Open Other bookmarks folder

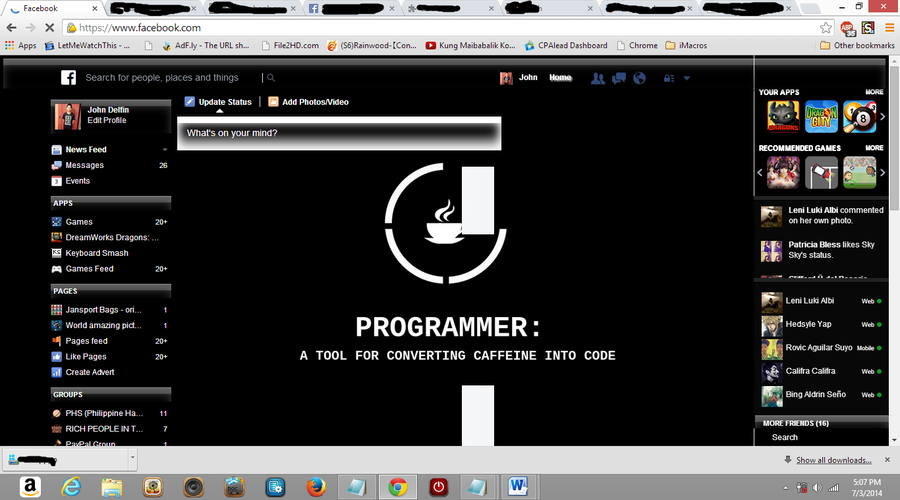[x=857, y=45]
